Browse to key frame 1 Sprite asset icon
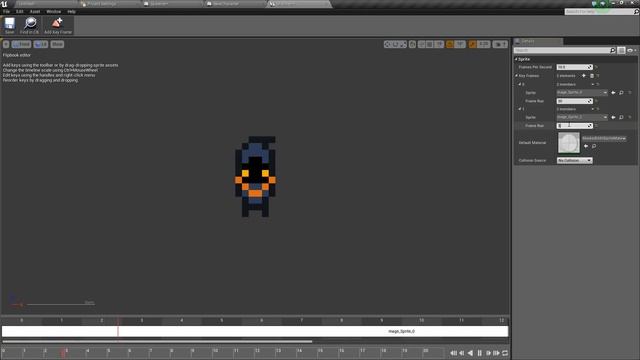The width and height of the screenshot is (640, 360). (621, 117)
